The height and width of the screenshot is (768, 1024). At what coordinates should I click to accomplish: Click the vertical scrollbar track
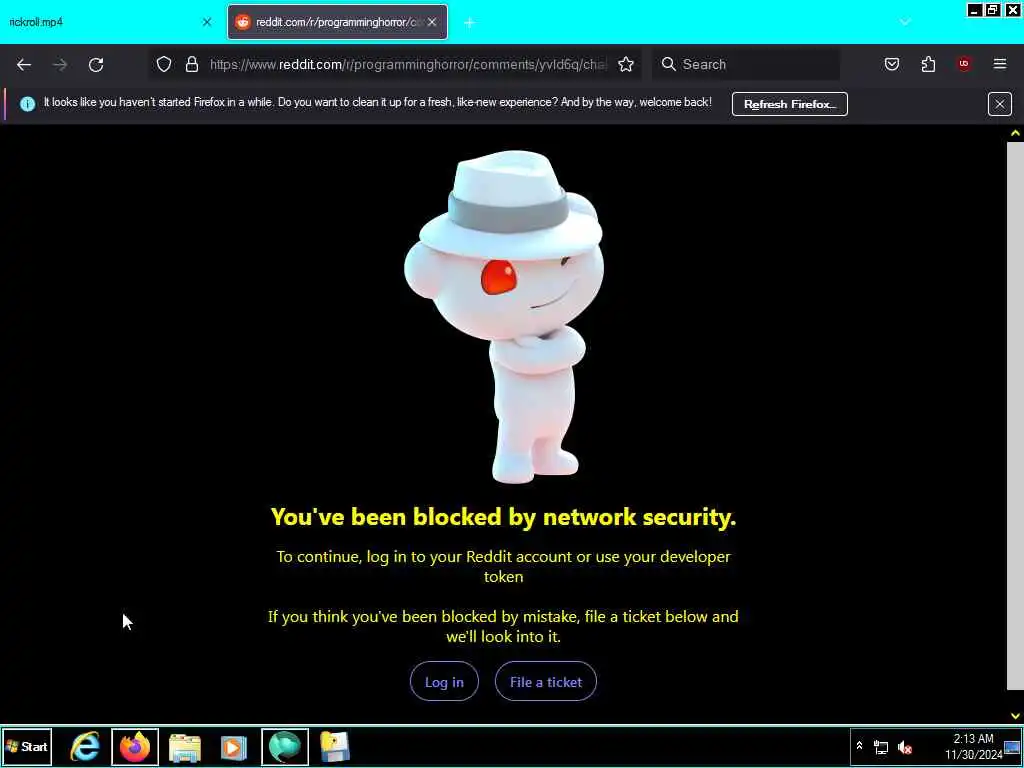[1015, 418]
